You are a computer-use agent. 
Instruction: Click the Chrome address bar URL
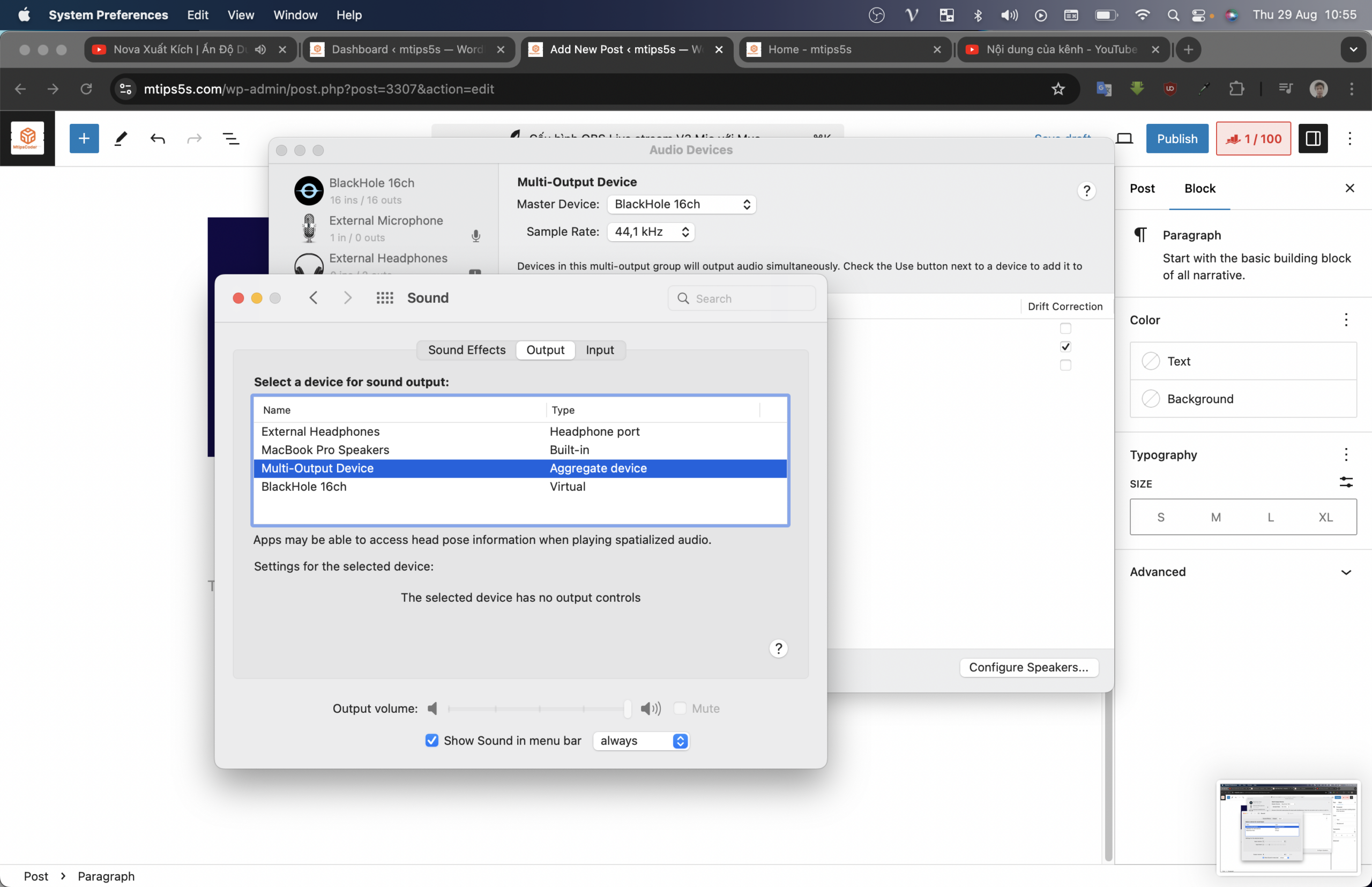tap(318, 89)
